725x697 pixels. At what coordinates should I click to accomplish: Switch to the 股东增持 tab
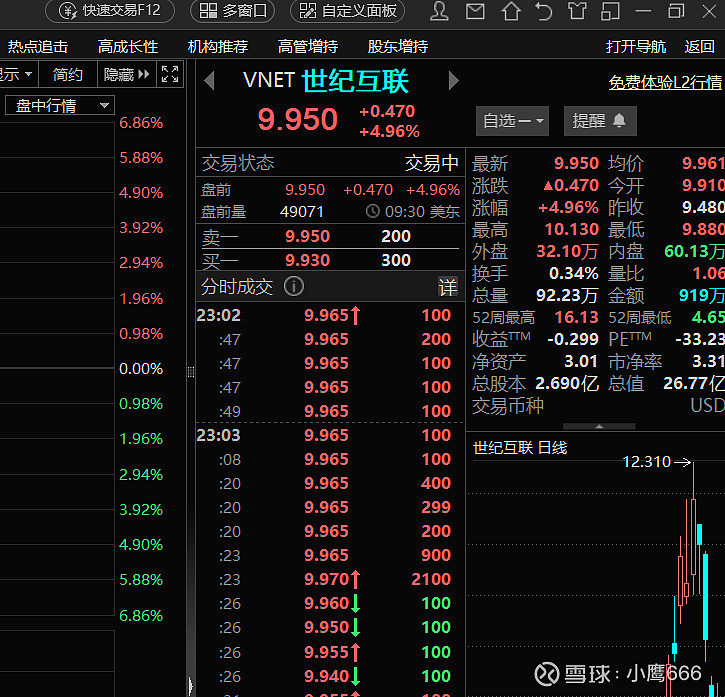tap(398, 46)
